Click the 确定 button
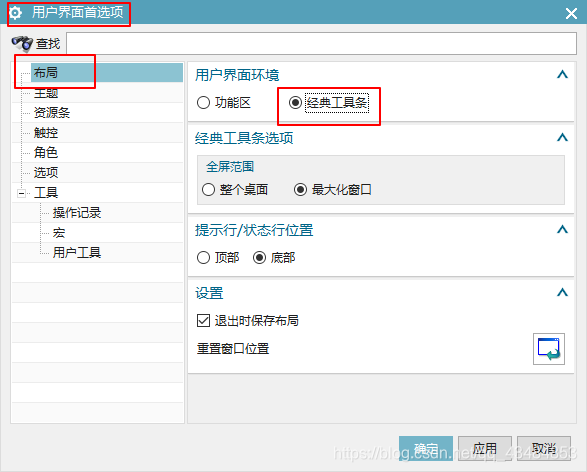Image resolution: width=587 pixels, height=472 pixels. [426, 448]
